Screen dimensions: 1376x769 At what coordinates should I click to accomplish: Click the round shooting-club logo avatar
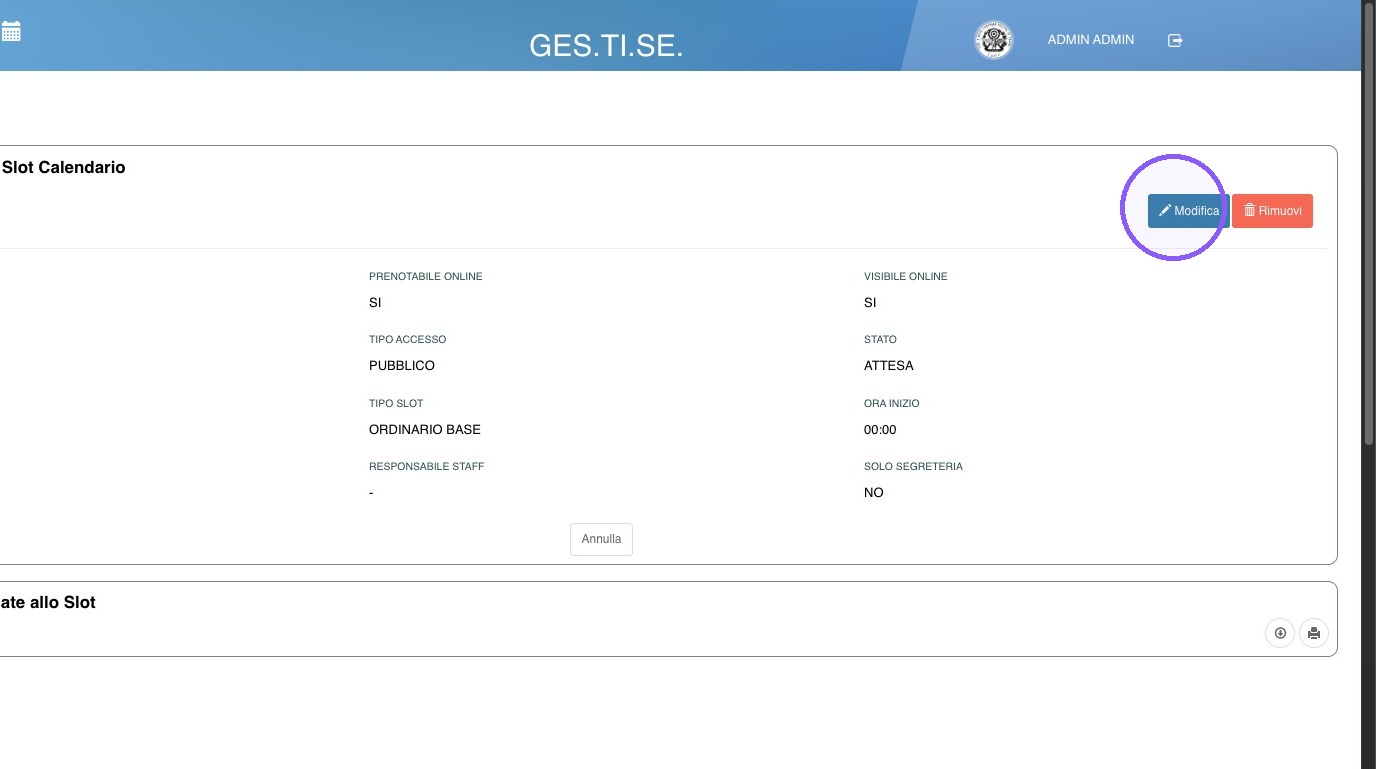[994, 40]
